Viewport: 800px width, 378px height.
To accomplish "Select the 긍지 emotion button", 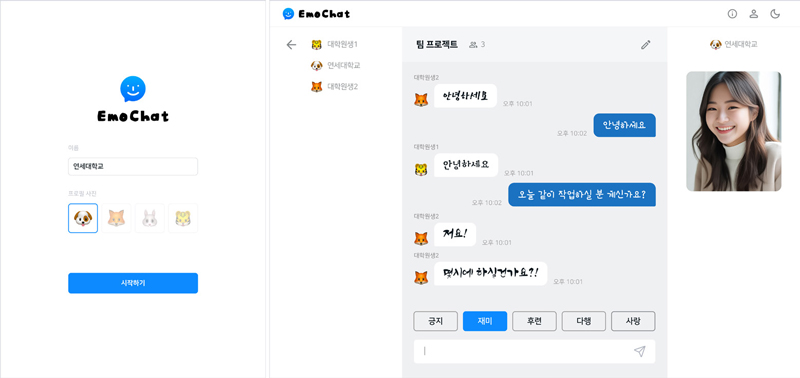I will click(x=435, y=321).
